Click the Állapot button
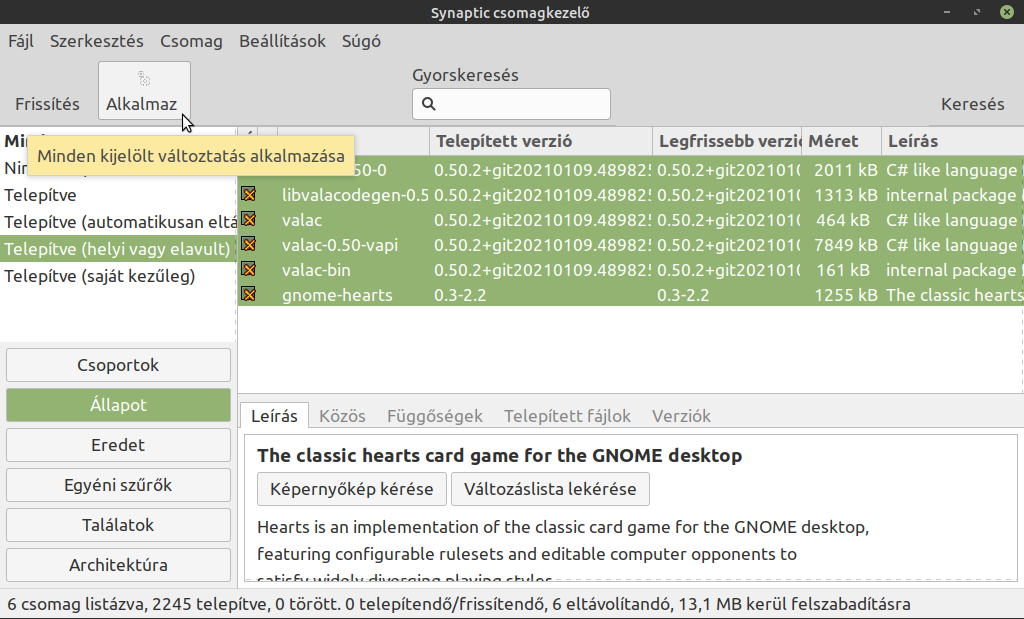This screenshot has height=619, width=1024. 118,405
